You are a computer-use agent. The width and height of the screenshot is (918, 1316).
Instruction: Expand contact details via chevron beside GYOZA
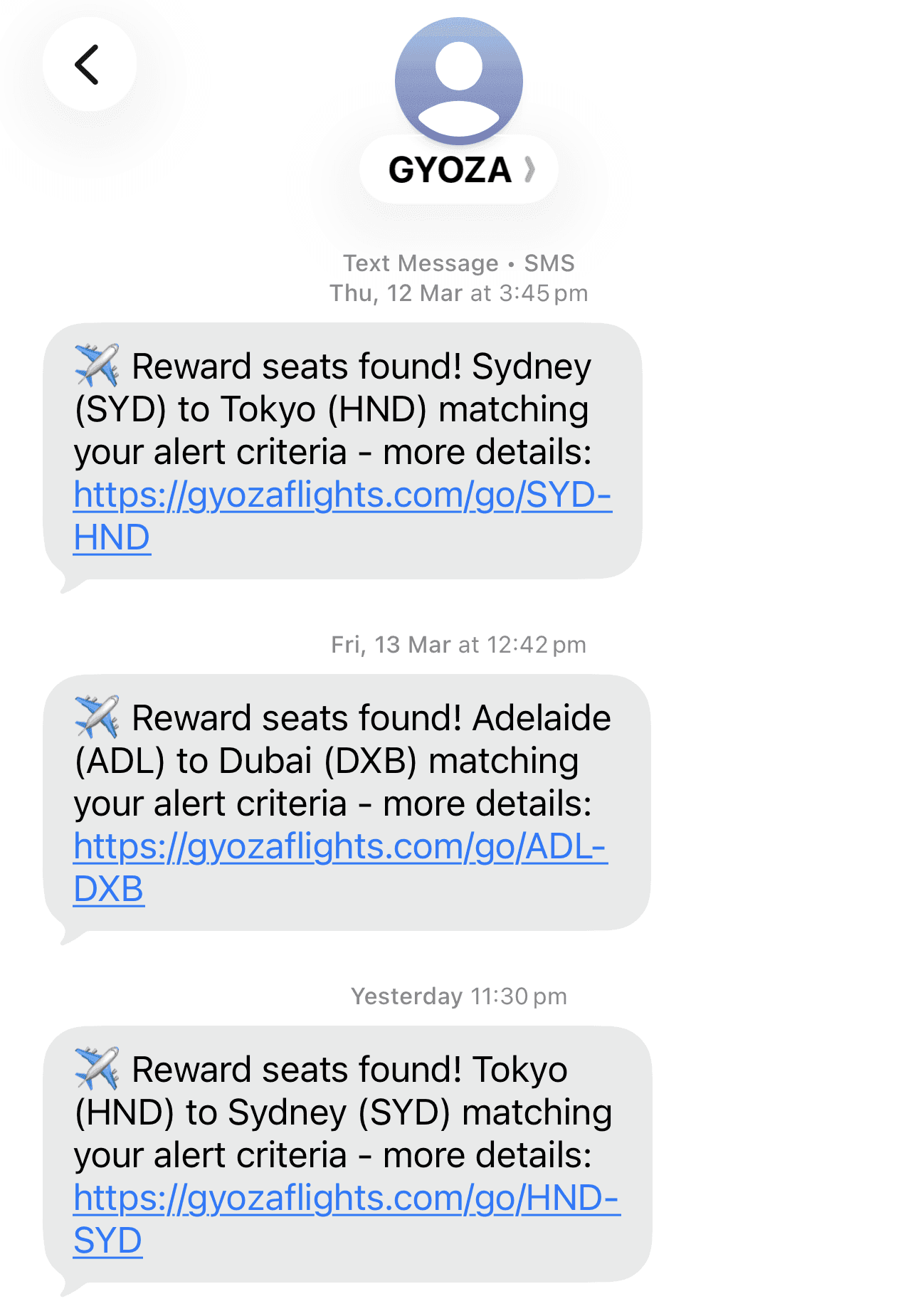(529, 169)
